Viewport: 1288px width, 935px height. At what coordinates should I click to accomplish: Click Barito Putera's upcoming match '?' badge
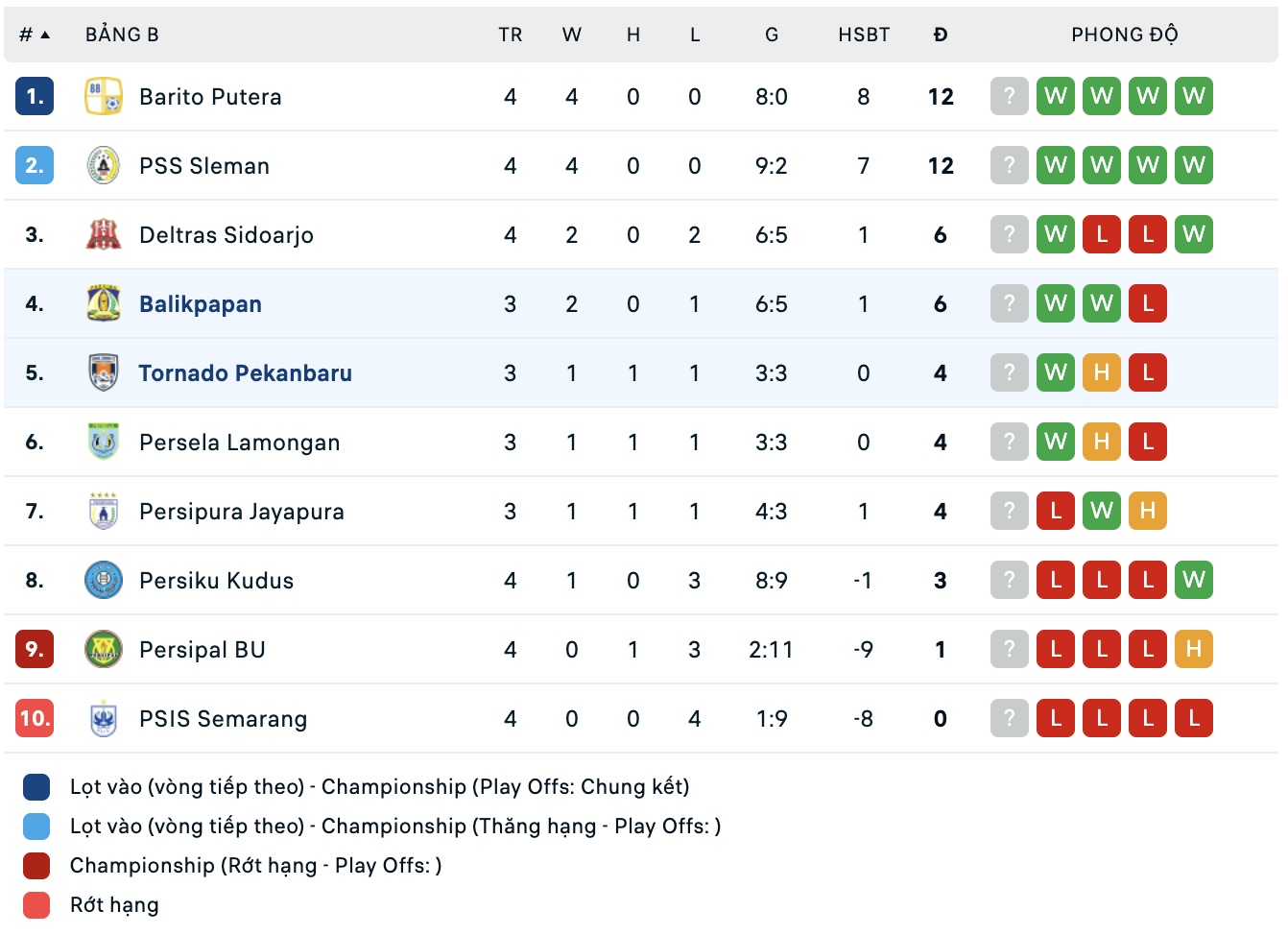pos(1010,96)
